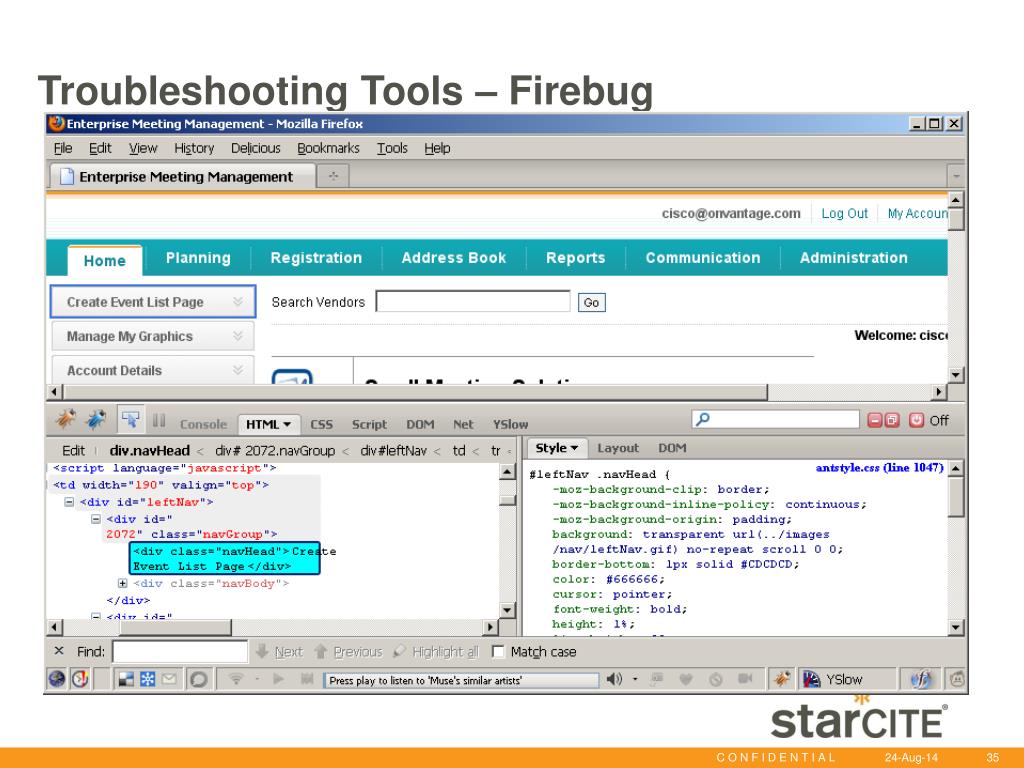
Task: Click the round clock-like icon beside the globe
Action: coord(80,679)
